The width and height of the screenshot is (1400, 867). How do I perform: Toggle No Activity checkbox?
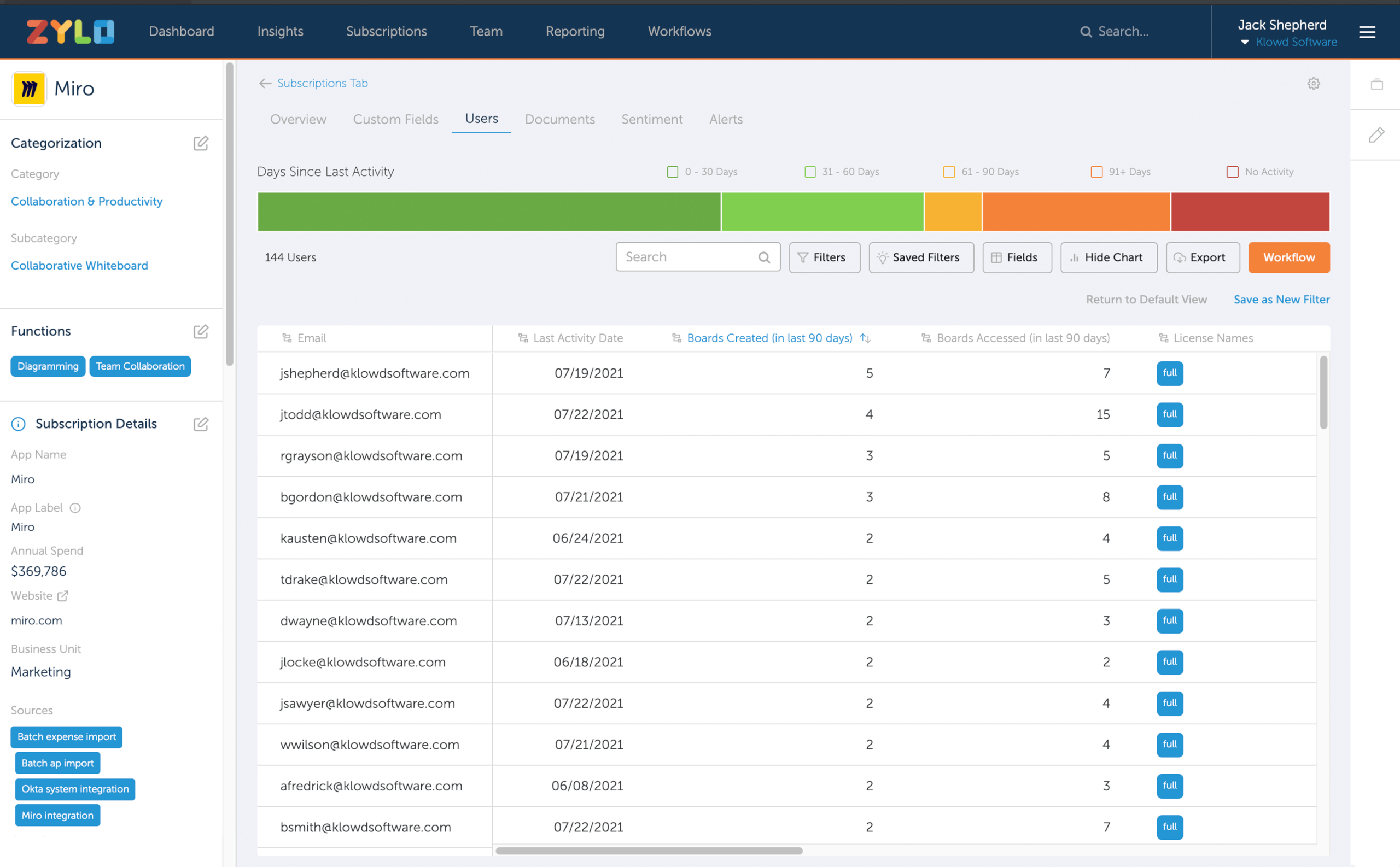(x=1232, y=172)
